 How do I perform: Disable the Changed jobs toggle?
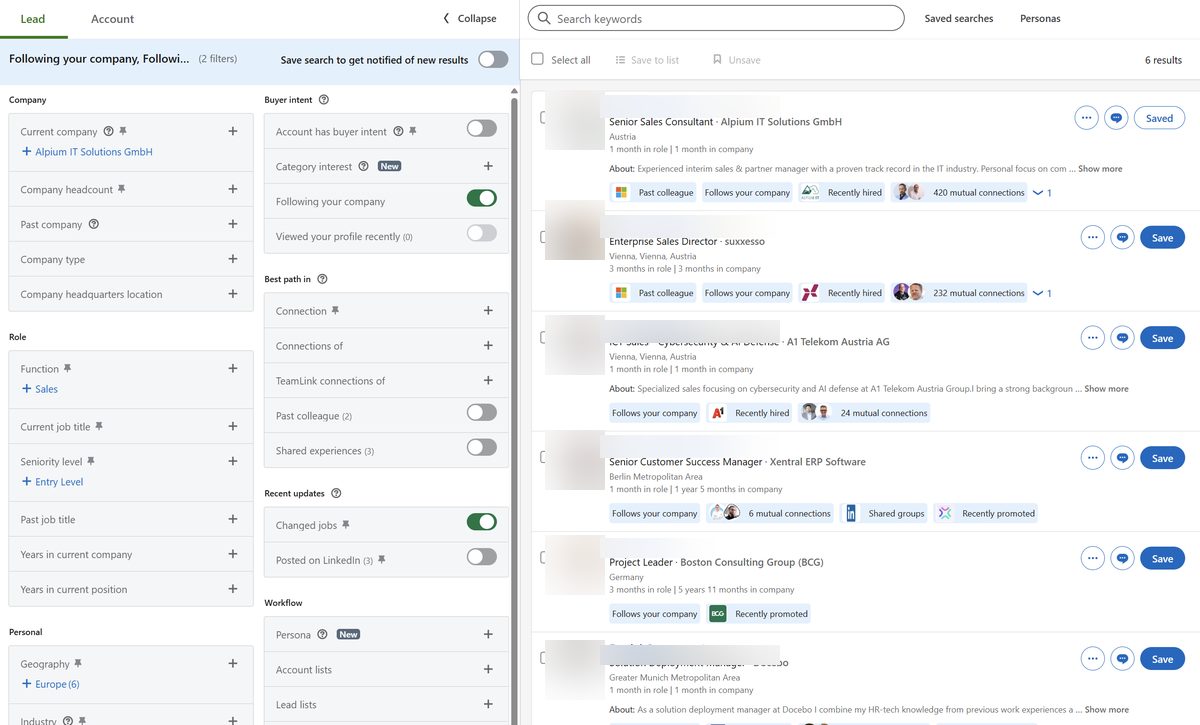(481, 523)
